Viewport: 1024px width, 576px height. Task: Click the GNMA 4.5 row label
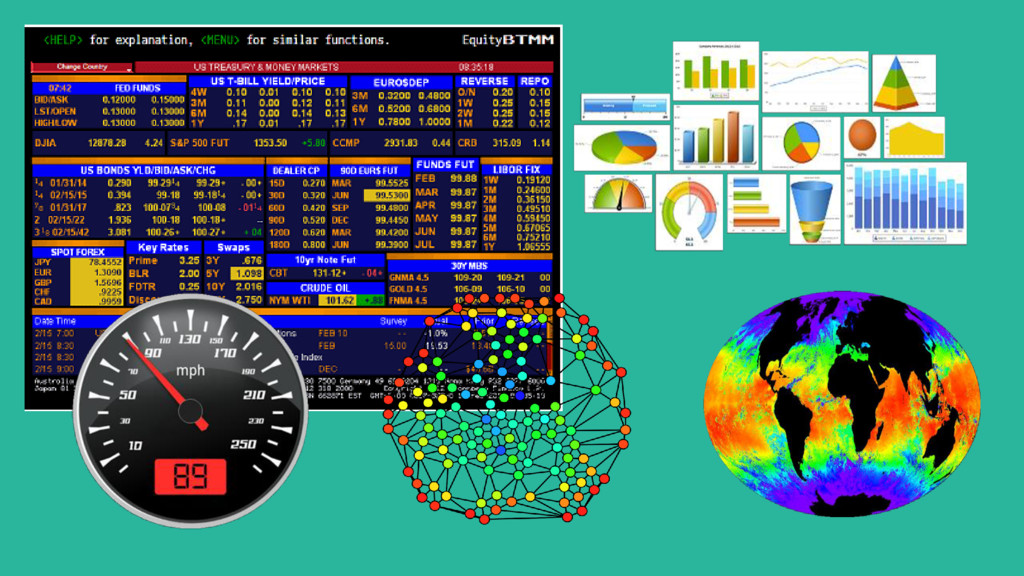[408, 278]
